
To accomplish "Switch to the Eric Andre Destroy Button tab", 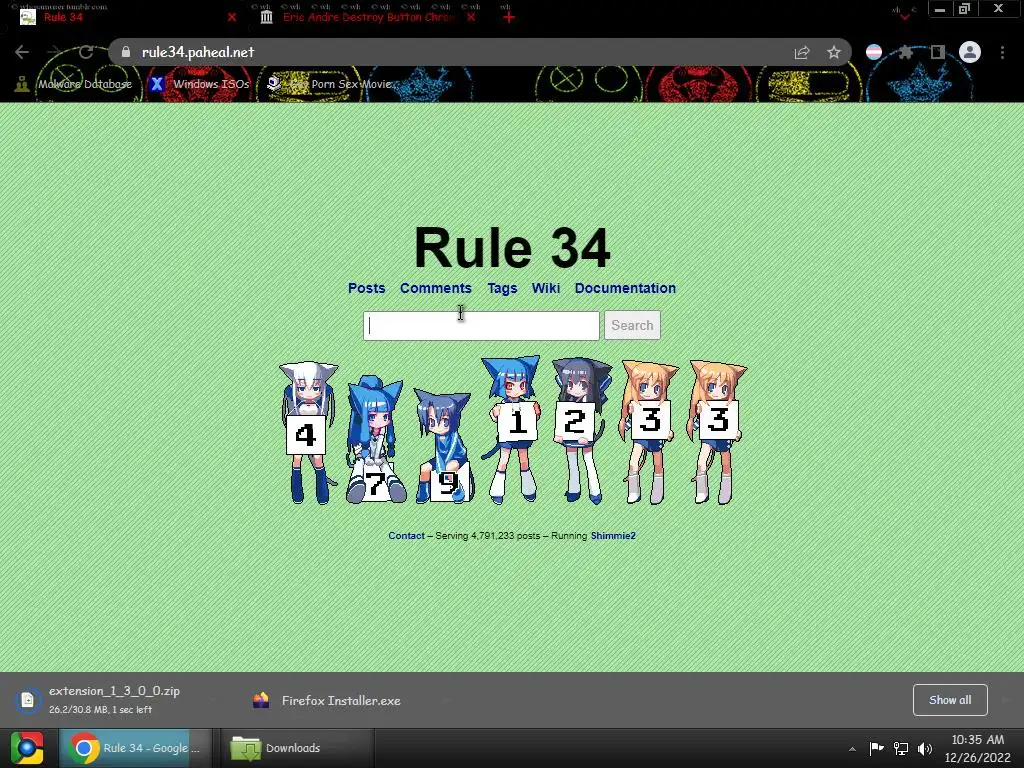I will tap(368, 18).
